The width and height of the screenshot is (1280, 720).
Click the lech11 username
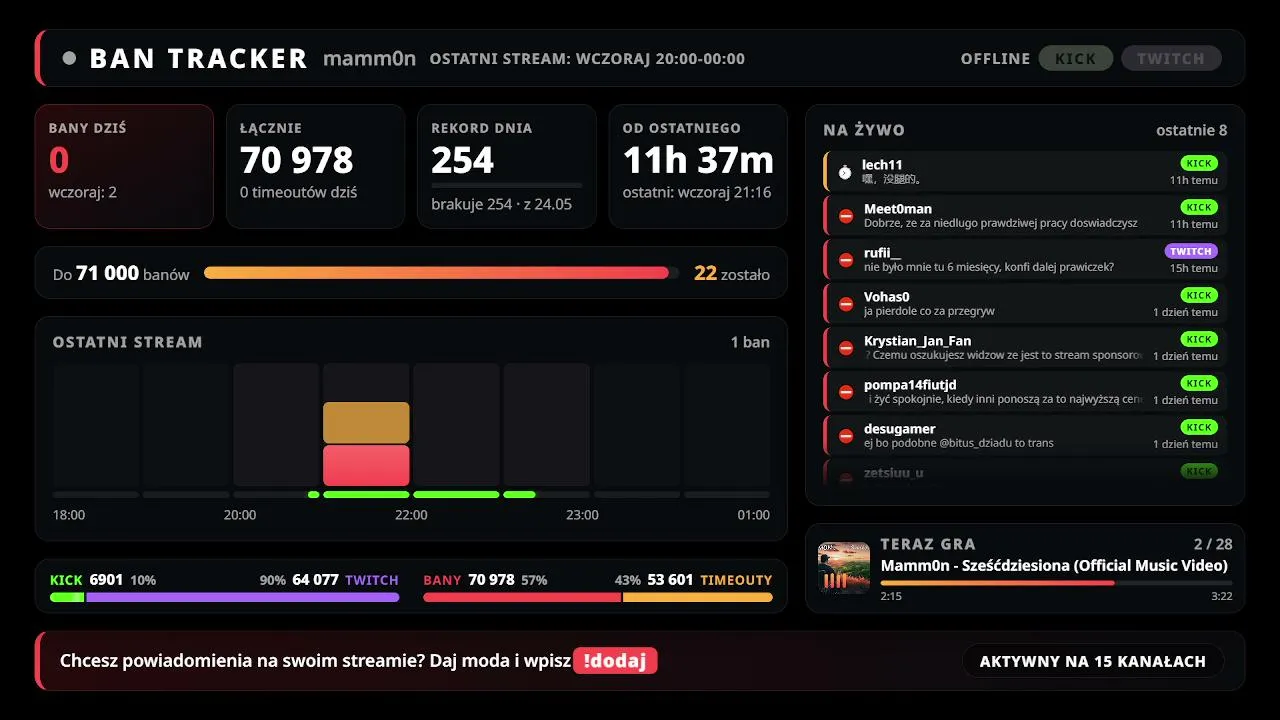tap(883, 165)
